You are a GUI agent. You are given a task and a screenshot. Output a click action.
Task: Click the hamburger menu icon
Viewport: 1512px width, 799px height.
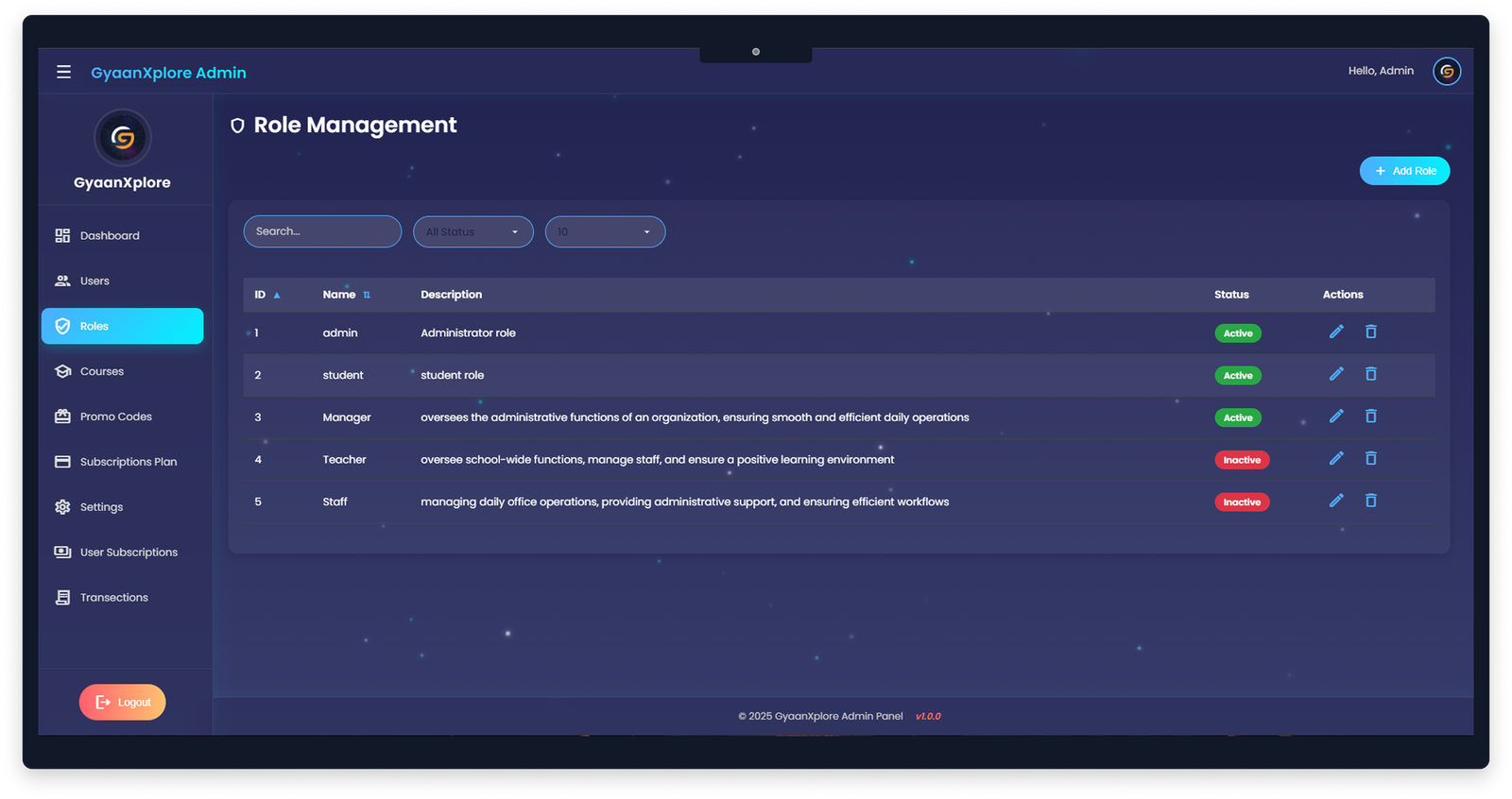(63, 72)
